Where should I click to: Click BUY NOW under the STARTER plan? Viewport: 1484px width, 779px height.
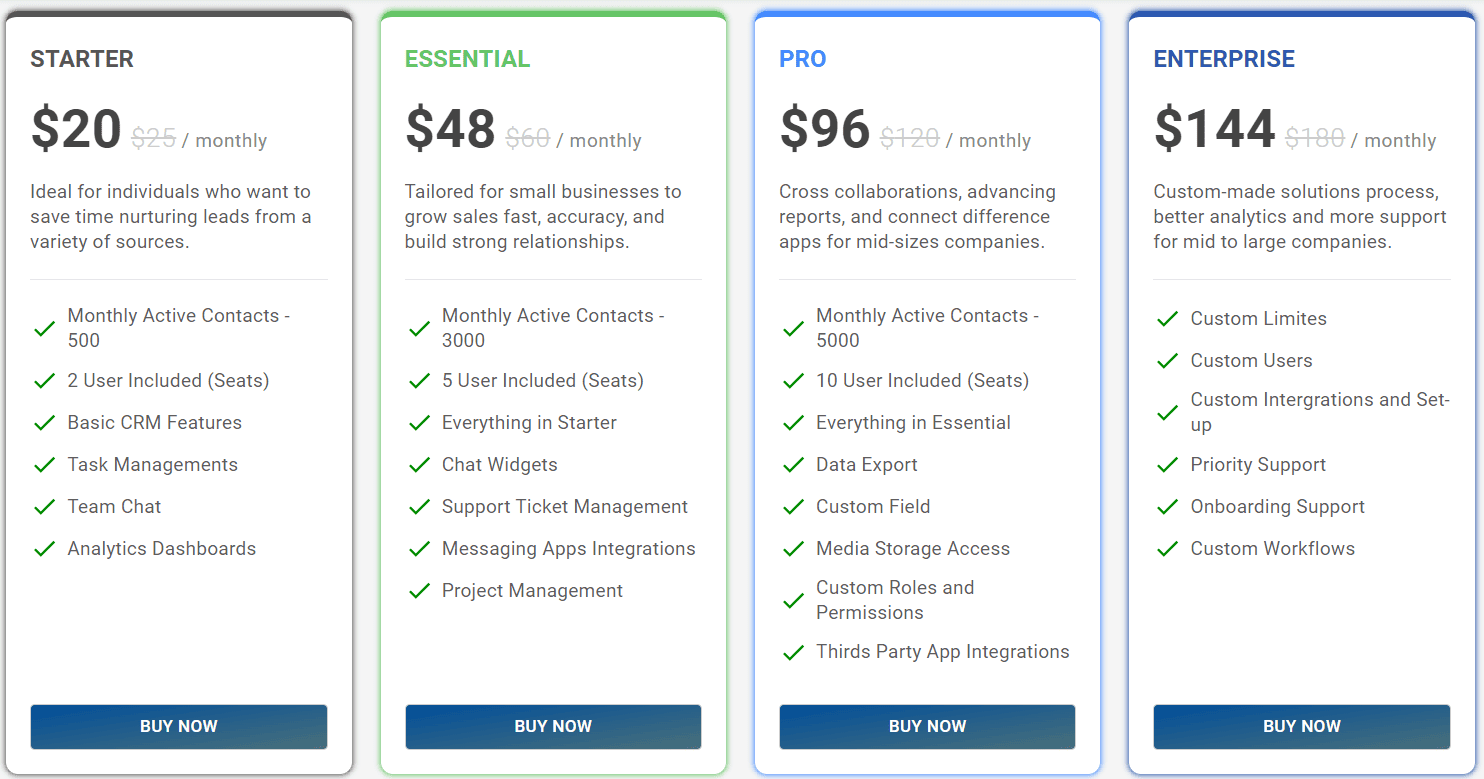point(178,727)
